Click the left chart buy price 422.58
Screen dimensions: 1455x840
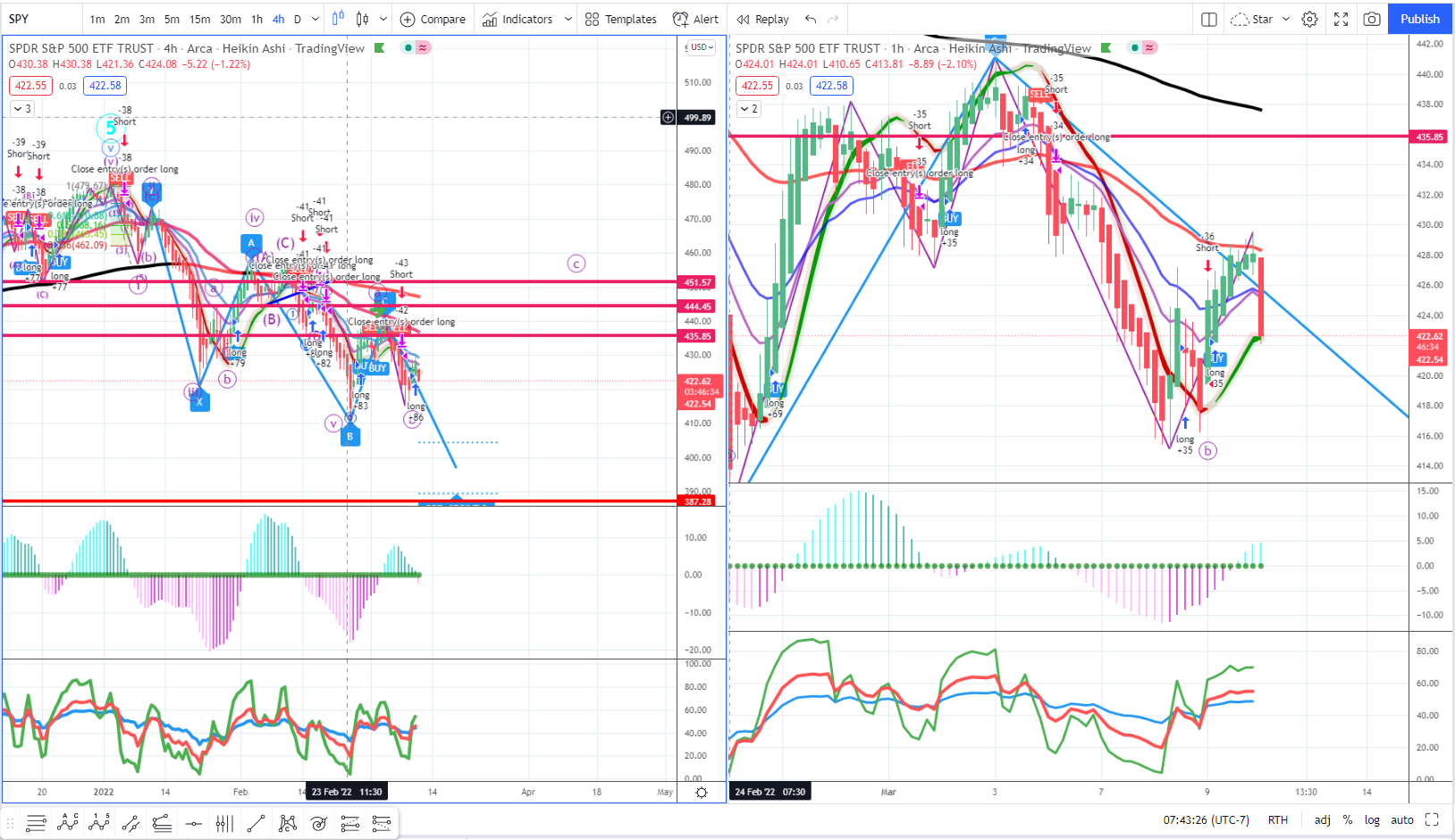pyautogui.click(x=105, y=86)
